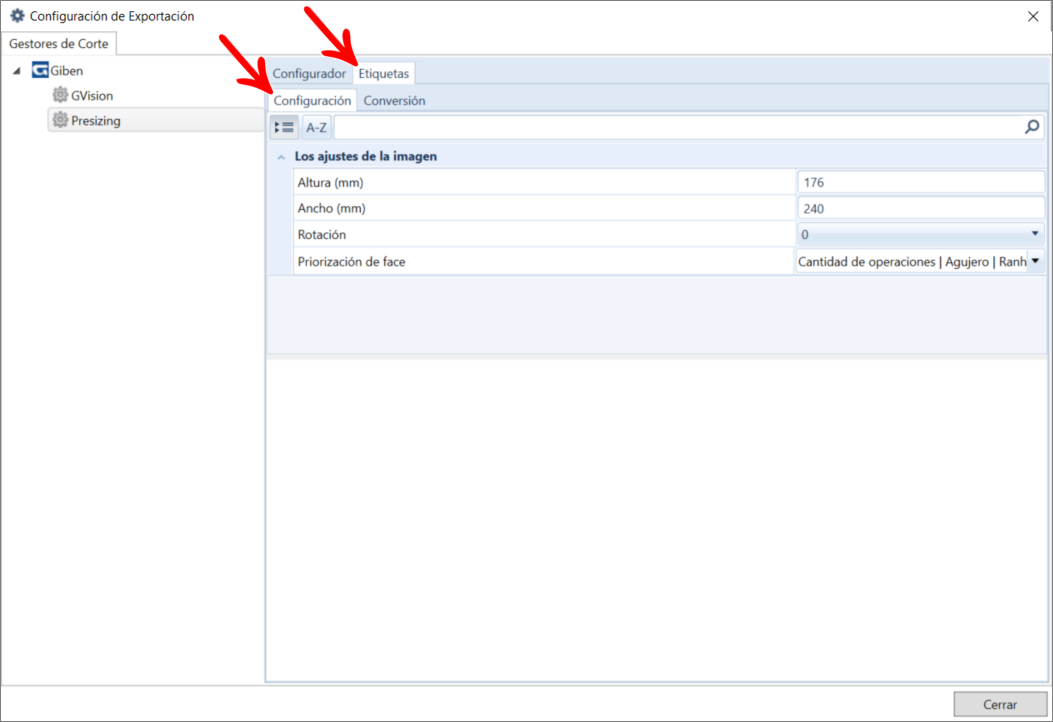1053x722 pixels.
Task: Click the search magnifier icon
Action: pyautogui.click(x=1032, y=126)
